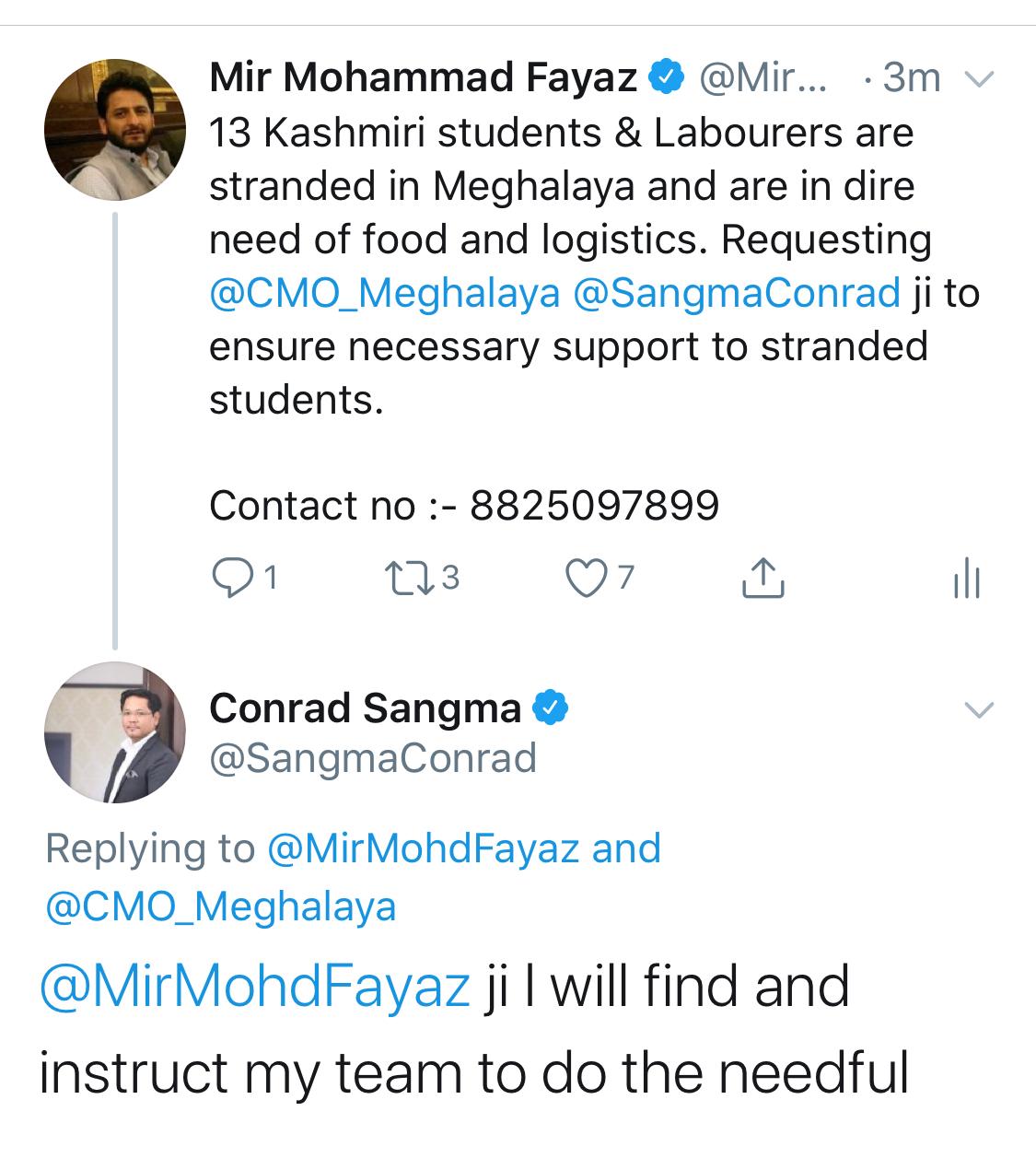Click the @SangmaConrad mention in tweet body
Viewport: 1036px width, 1158px height.
click(x=736, y=294)
